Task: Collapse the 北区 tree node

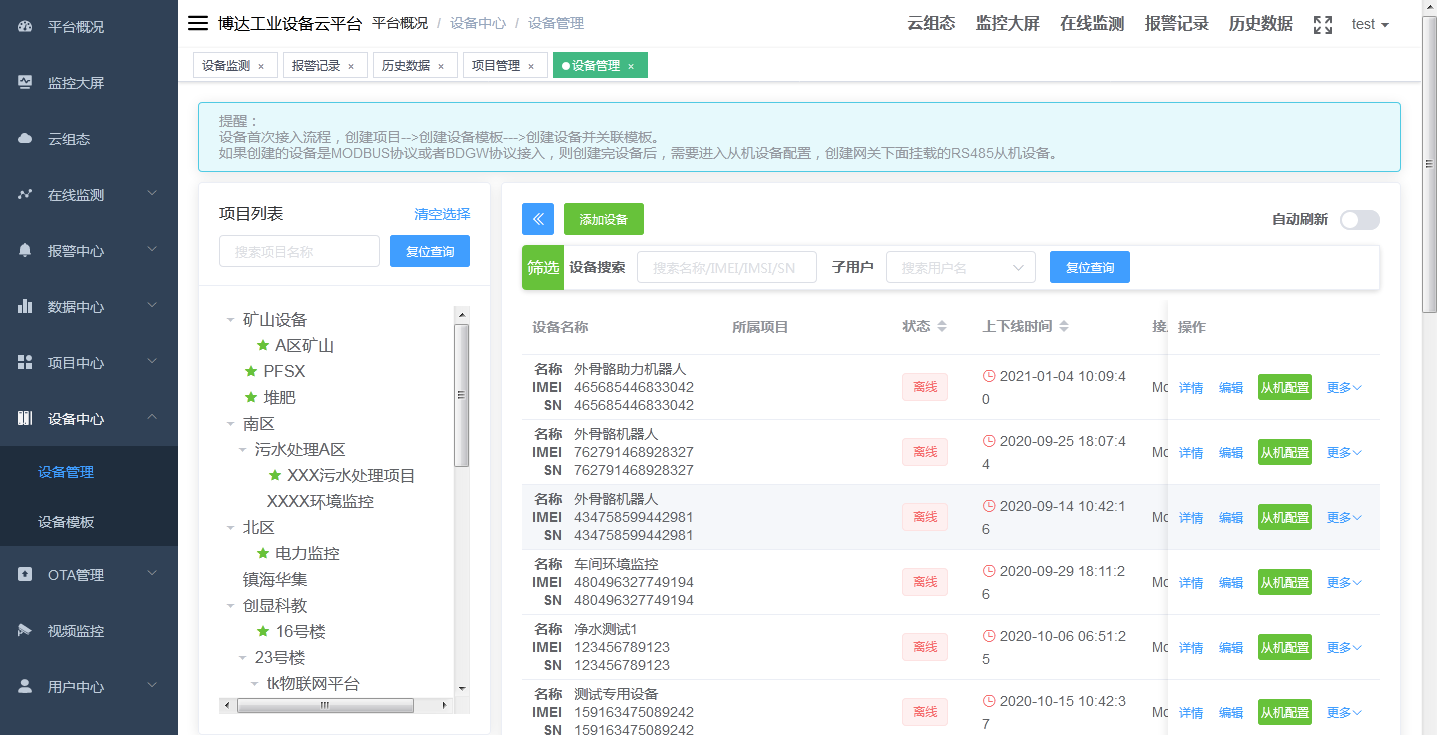Action: 231,527
